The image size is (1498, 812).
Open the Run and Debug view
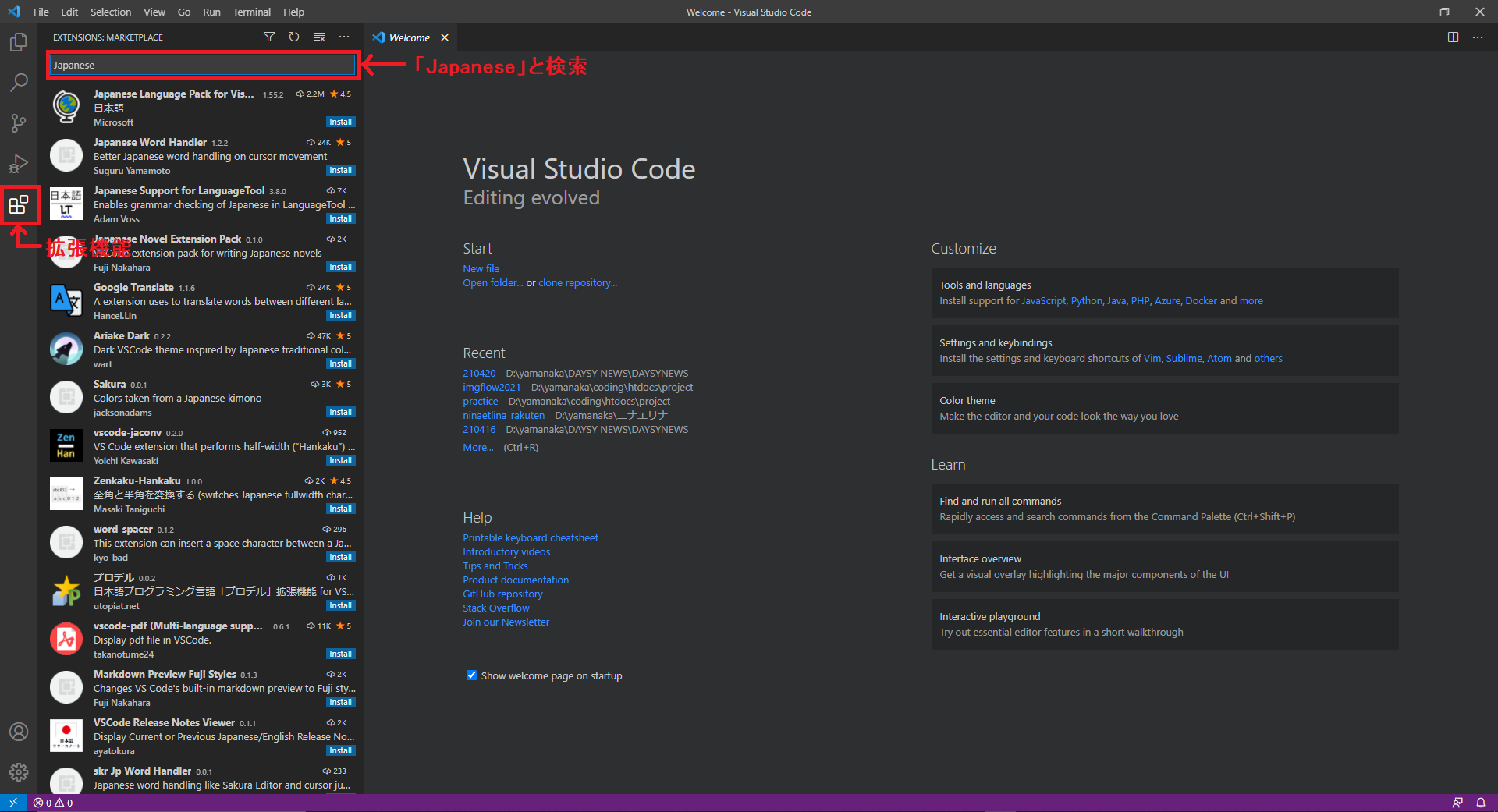click(x=19, y=164)
